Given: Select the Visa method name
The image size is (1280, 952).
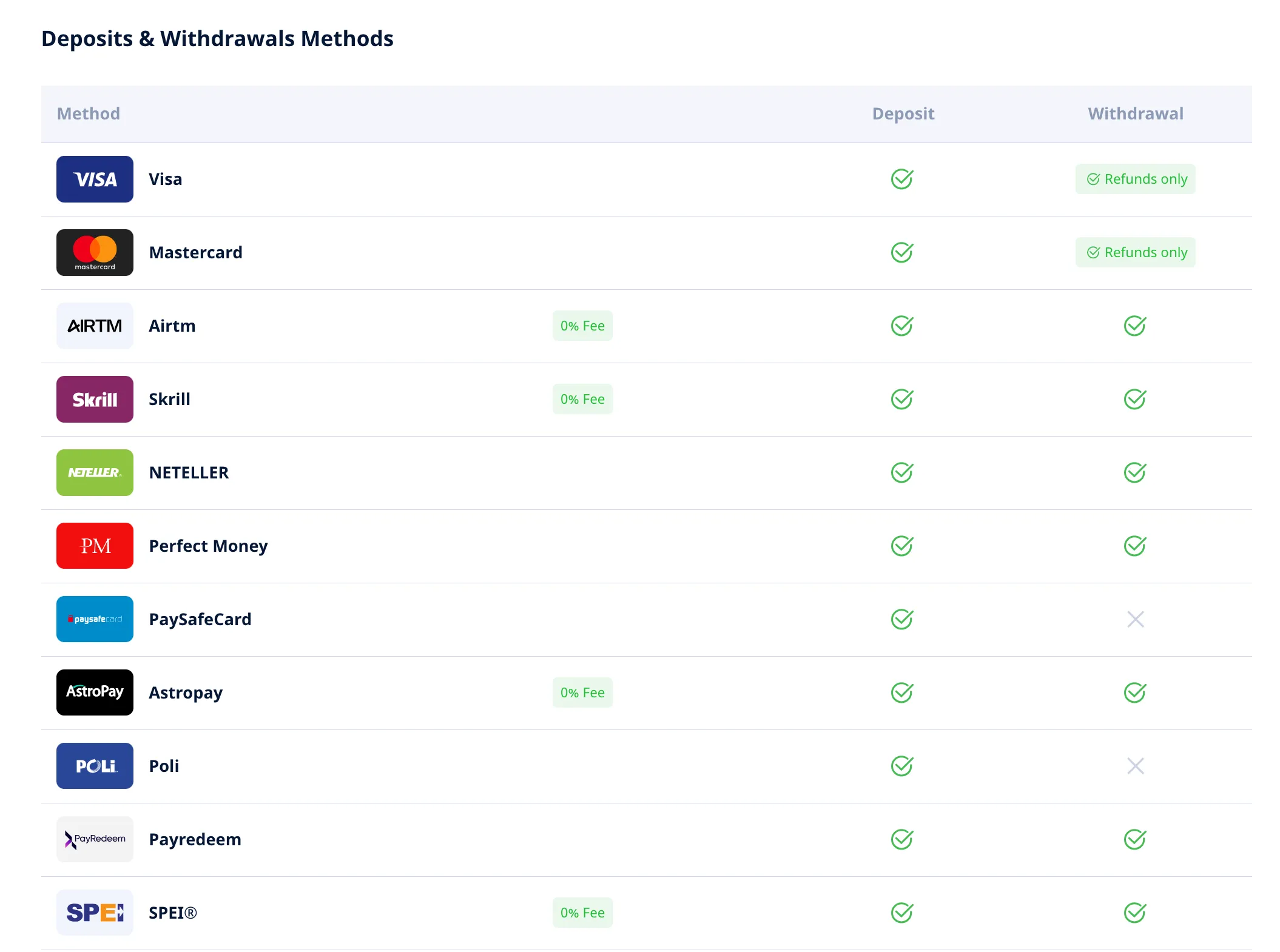Looking at the screenshot, I should point(166,179).
